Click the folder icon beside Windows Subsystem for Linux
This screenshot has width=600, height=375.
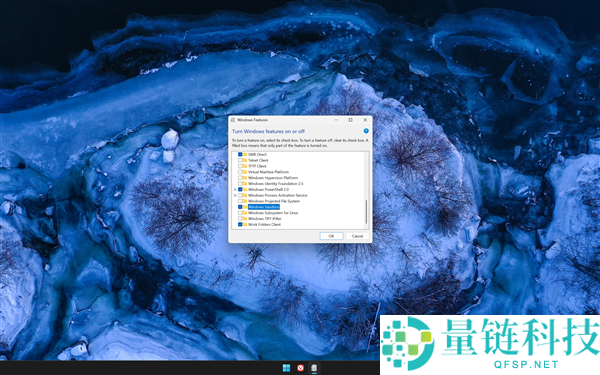tap(245, 213)
